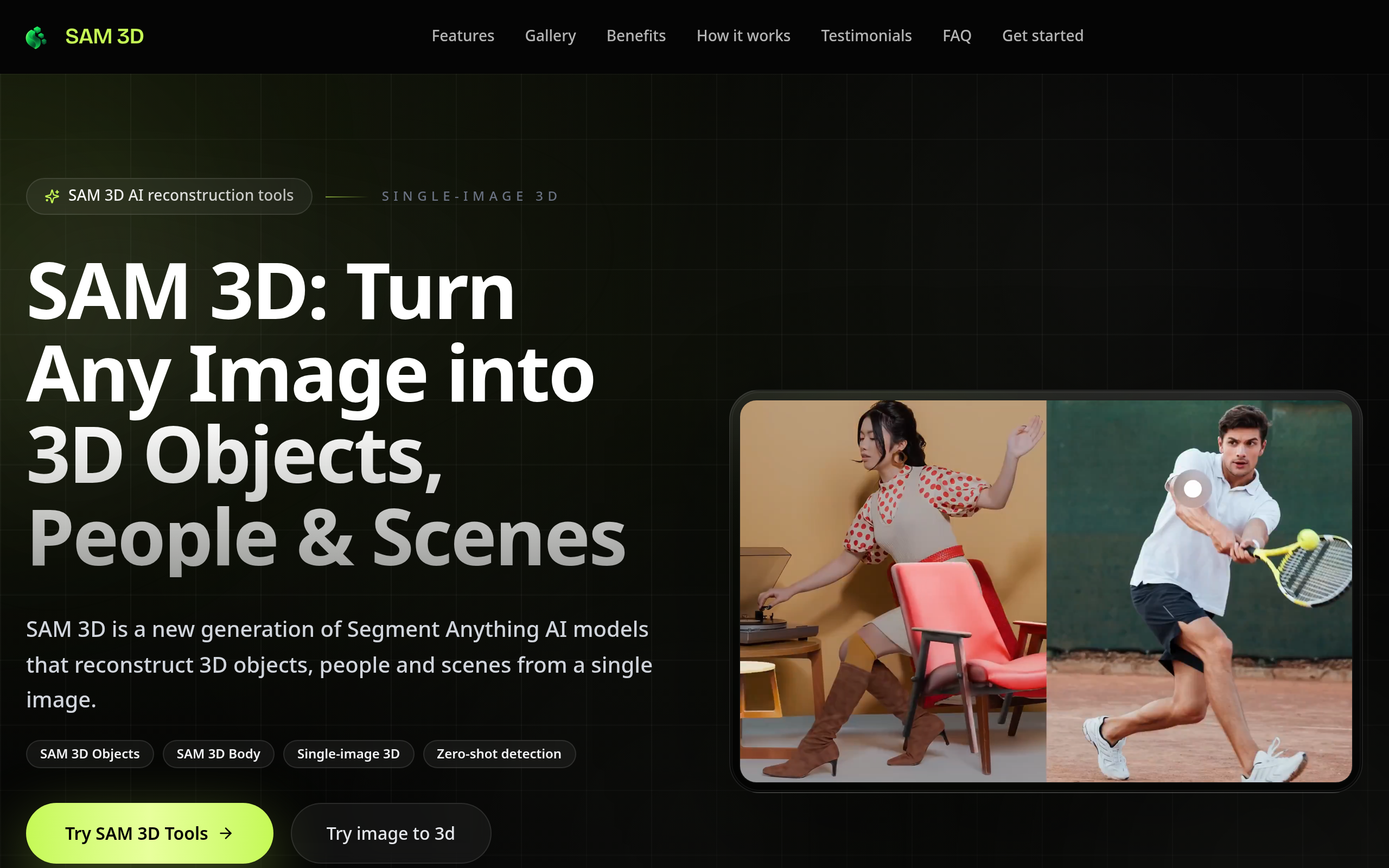The width and height of the screenshot is (1389, 868).
Task: Click the SINGLE-IMAGE 3D label text
Action: tap(470, 196)
